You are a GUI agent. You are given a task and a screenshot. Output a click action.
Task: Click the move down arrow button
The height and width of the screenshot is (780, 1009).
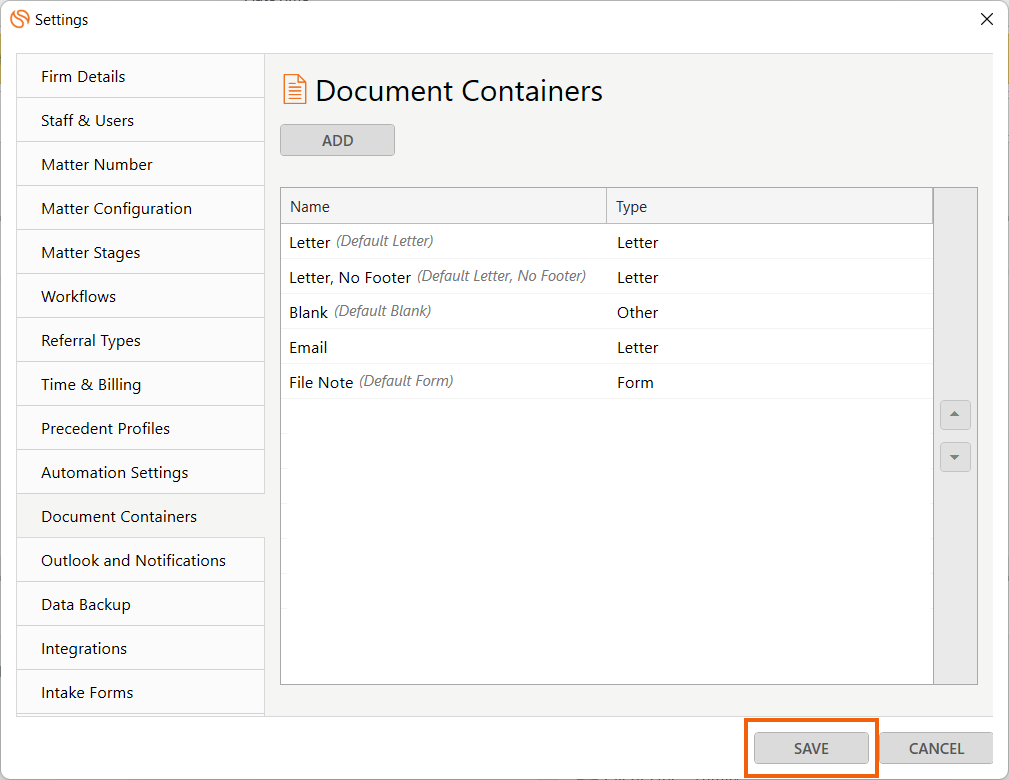point(955,457)
